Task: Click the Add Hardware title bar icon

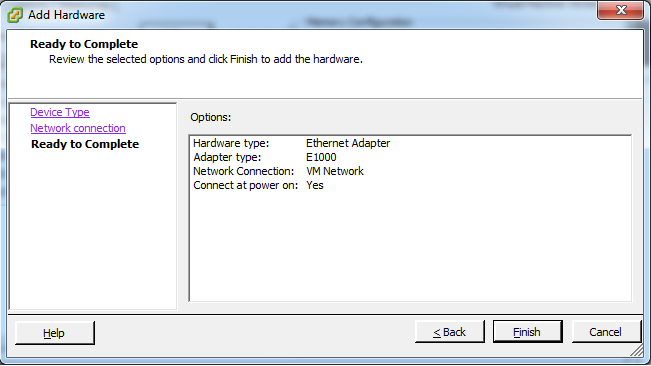Action: pos(15,15)
